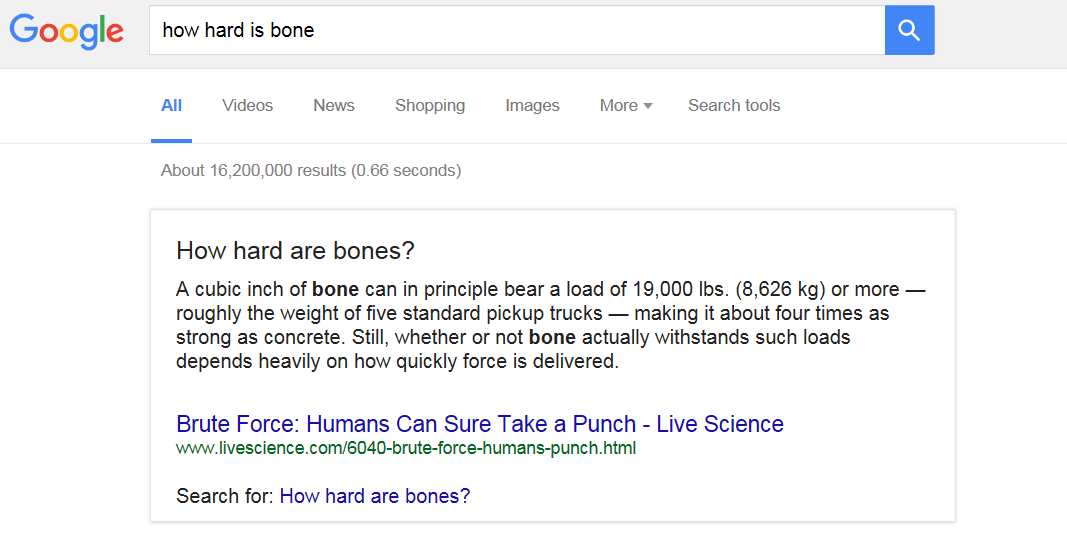
Task: Switch to the Videos tab
Action: click(x=247, y=106)
